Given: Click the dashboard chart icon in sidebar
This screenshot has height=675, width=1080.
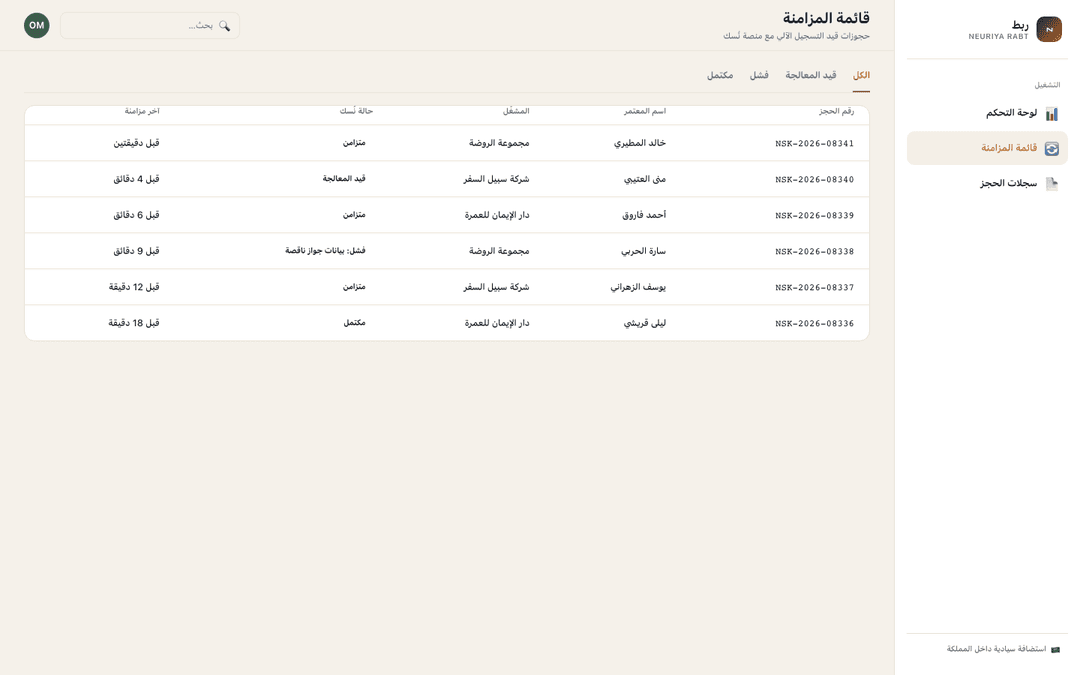Looking at the screenshot, I should tap(1051, 114).
